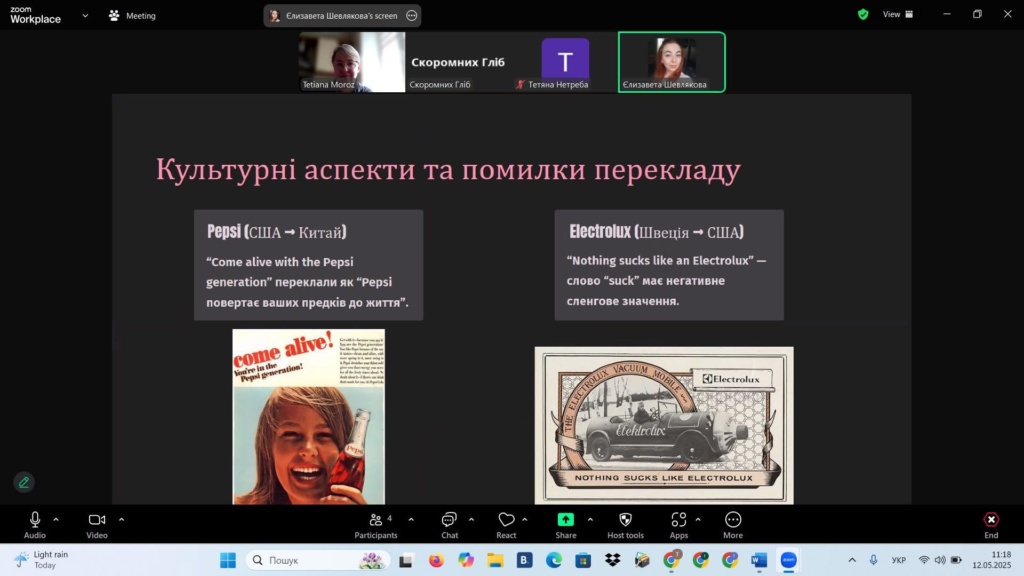Click the taskbar search box Пошук

(x=318, y=560)
